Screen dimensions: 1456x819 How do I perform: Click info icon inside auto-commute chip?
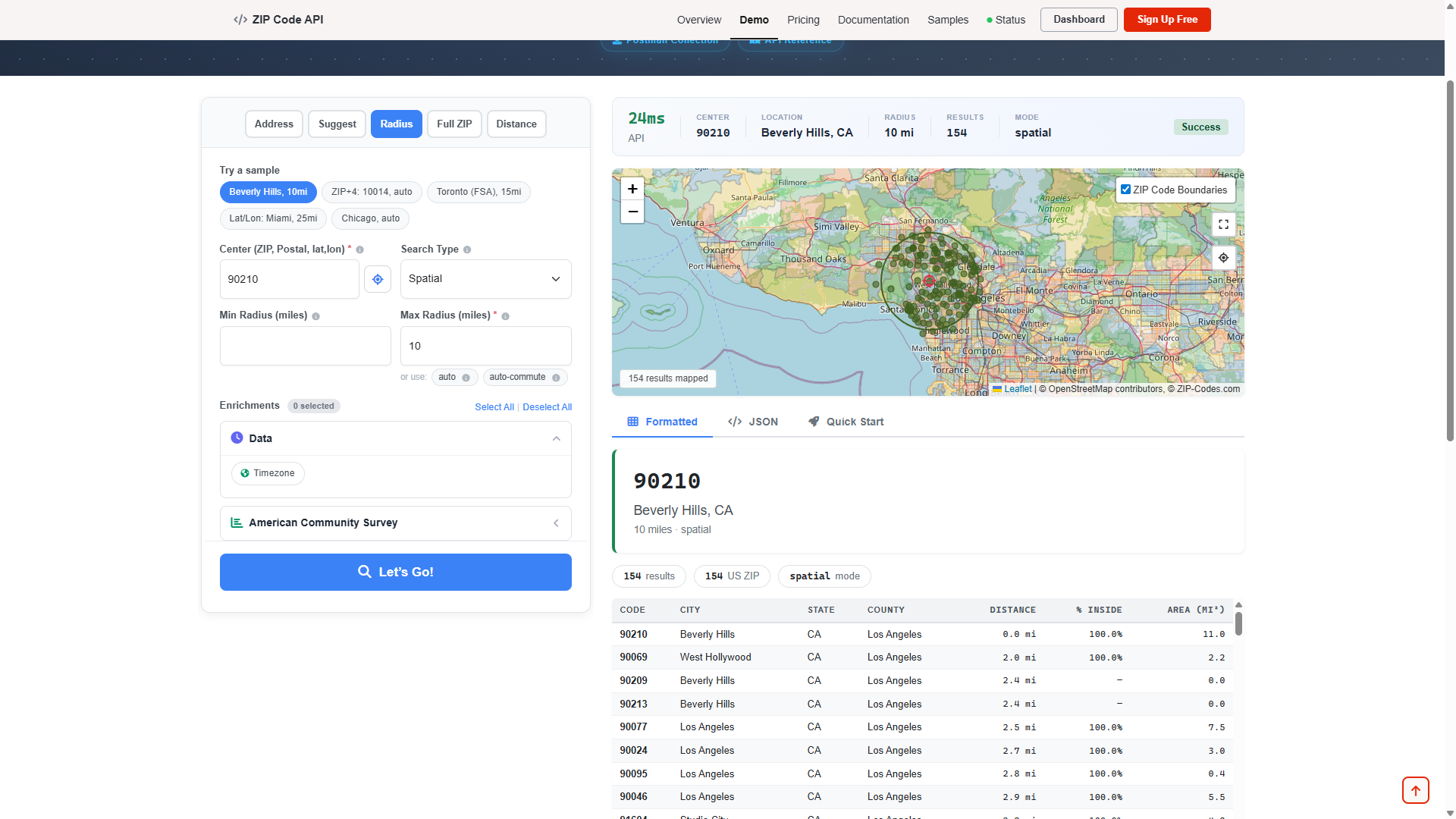coord(557,378)
